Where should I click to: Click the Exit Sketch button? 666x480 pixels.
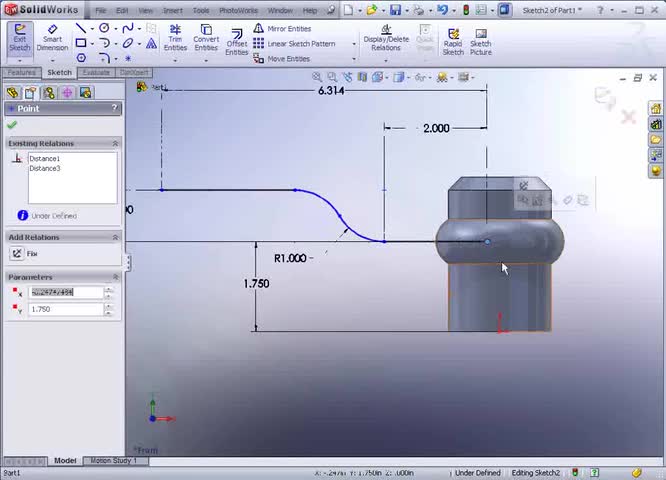[20, 37]
